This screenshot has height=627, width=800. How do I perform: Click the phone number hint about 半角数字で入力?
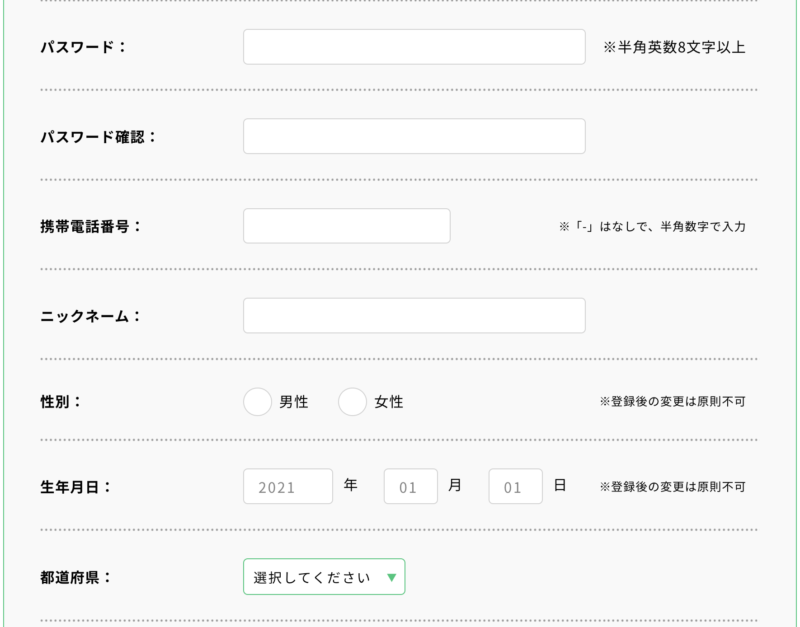(652, 227)
